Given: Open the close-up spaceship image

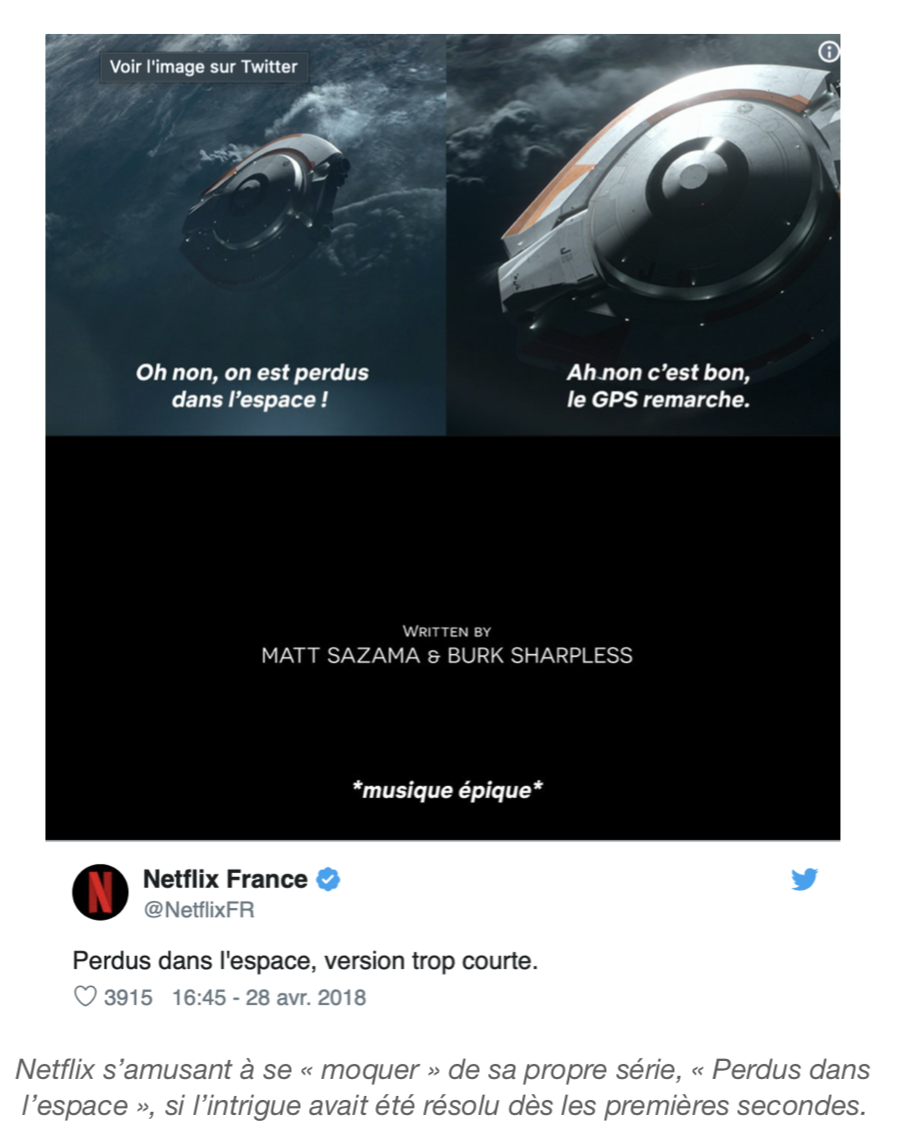Looking at the screenshot, I should [643, 234].
